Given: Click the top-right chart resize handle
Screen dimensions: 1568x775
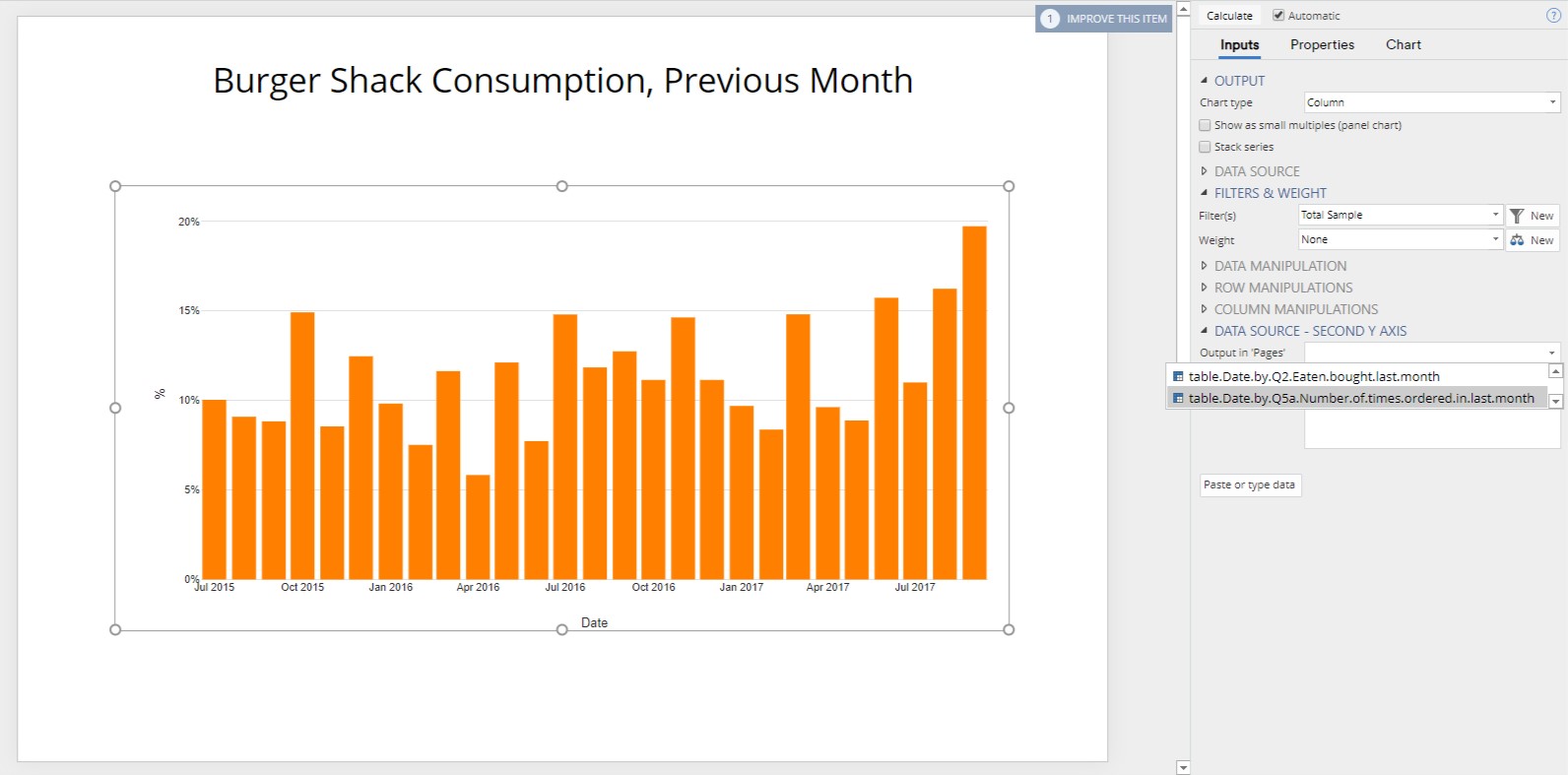Looking at the screenshot, I should [x=1009, y=186].
